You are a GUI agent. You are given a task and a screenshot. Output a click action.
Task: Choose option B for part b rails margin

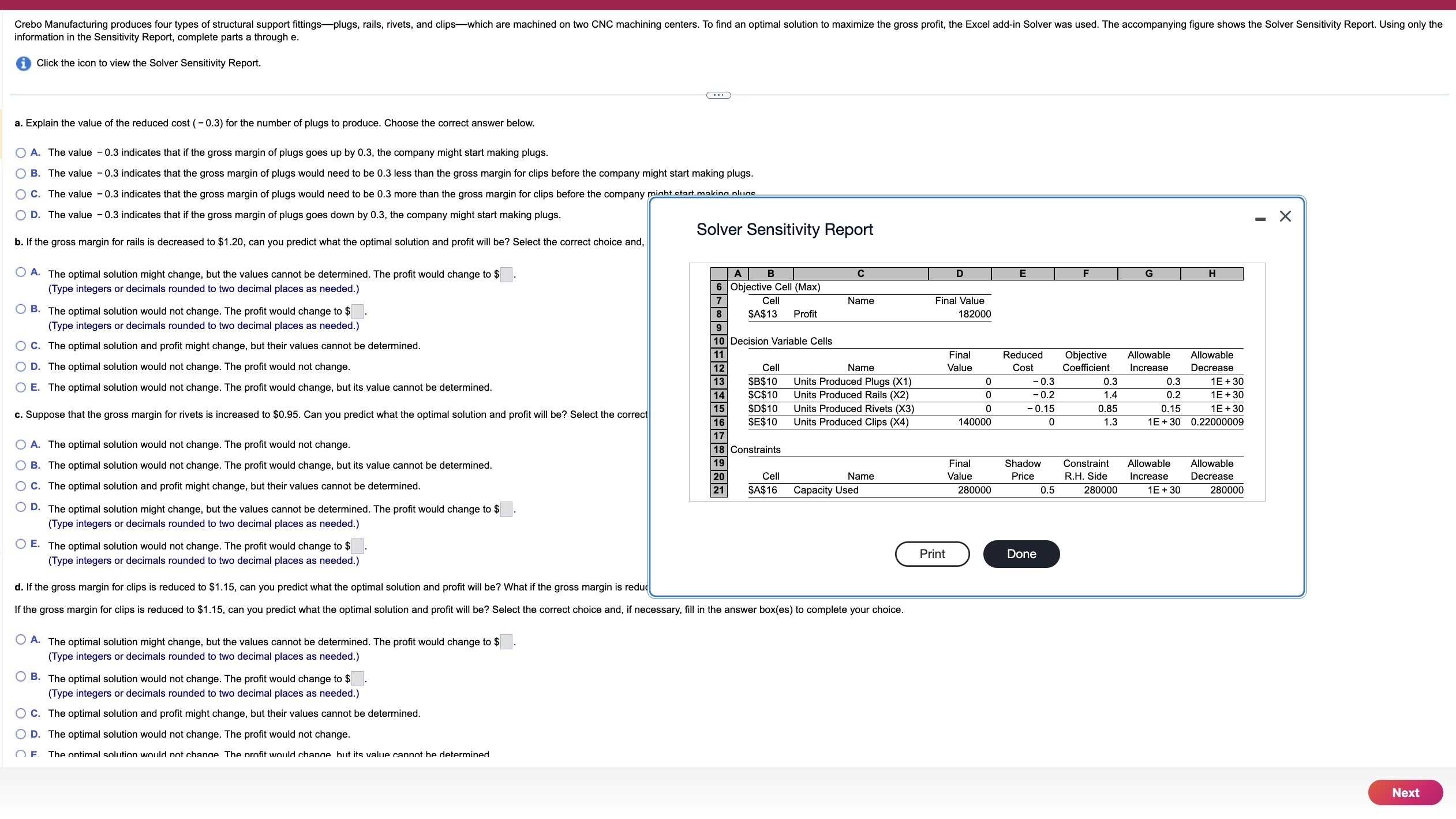[21, 309]
